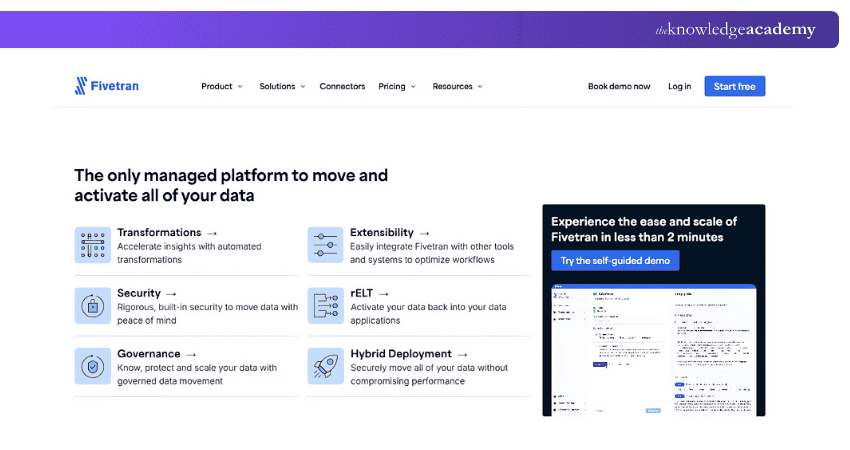
Task: Click 'The only managed platform' headline
Action: [x=231, y=185]
